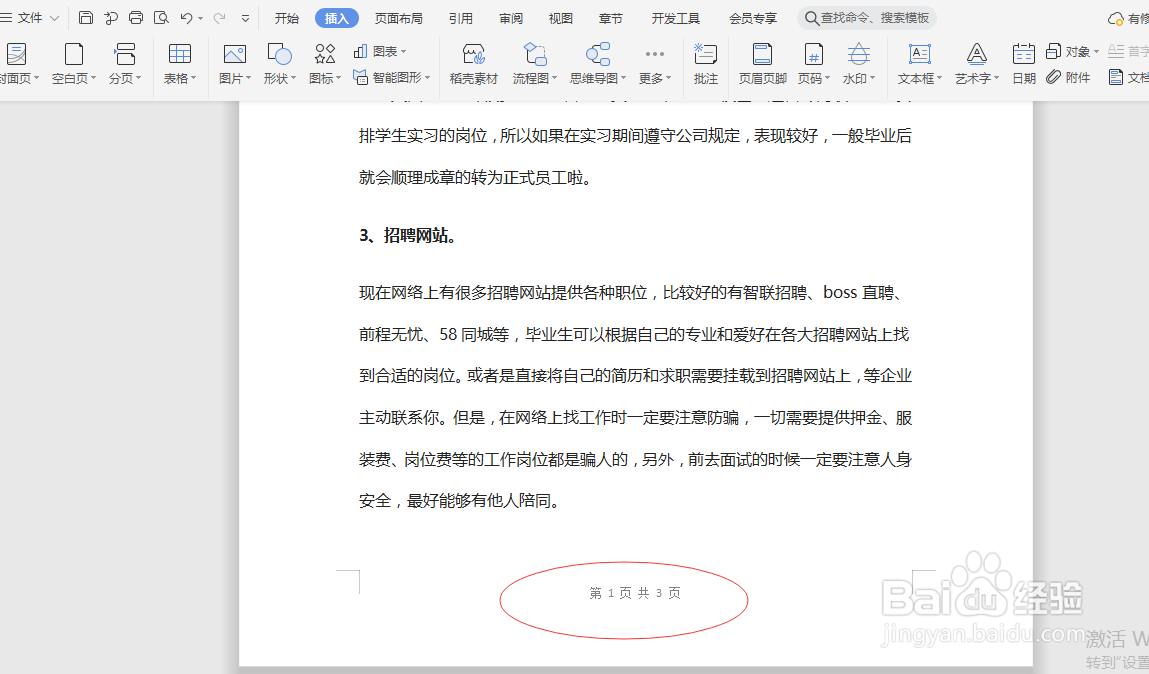This screenshot has height=674, width=1149.
Task: Click the 水印 watermark icon
Action: point(859,54)
